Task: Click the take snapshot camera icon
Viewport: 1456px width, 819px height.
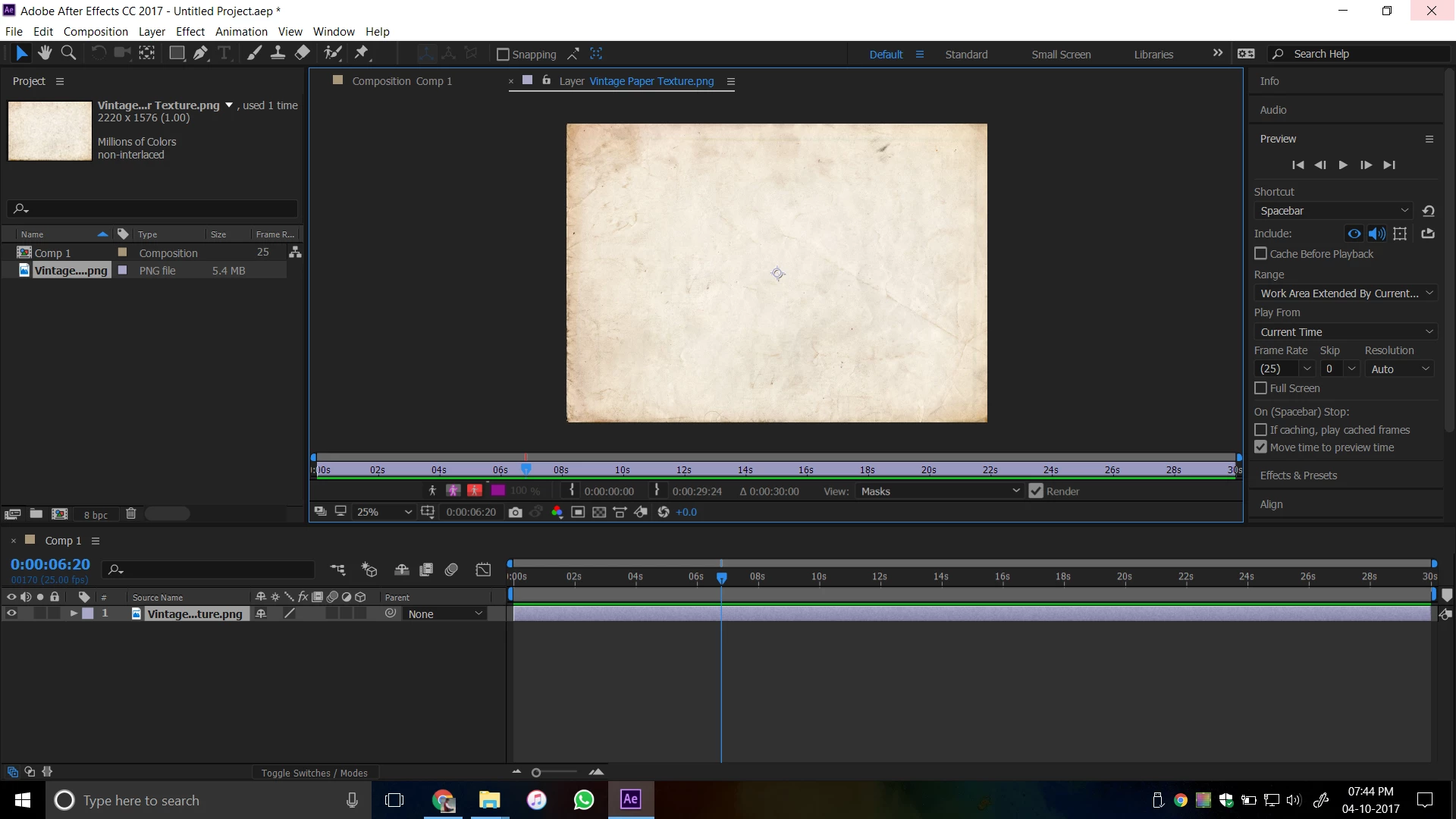Action: pos(516,513)
